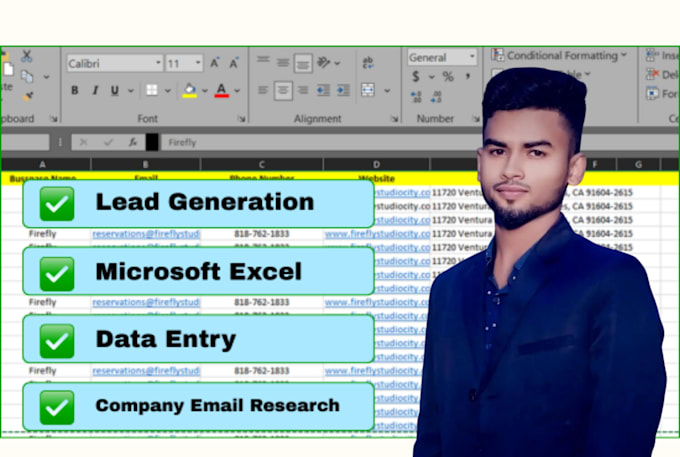The height and width of the screenshot is (457, 680).
Task: Expand the Borders options arrow
Action: (167, 91)
